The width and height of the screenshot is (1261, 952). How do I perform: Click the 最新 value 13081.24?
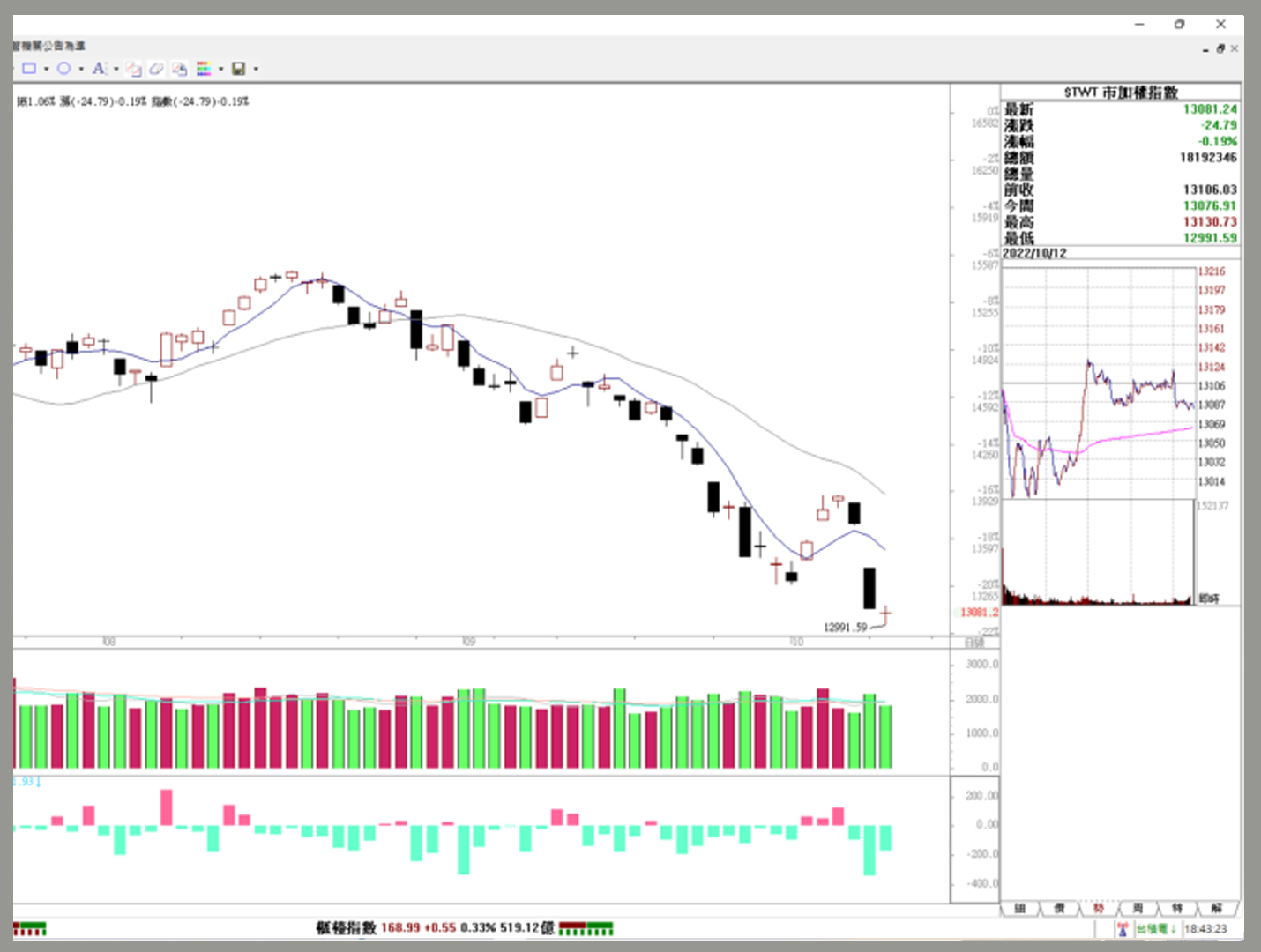point(1210,109)
